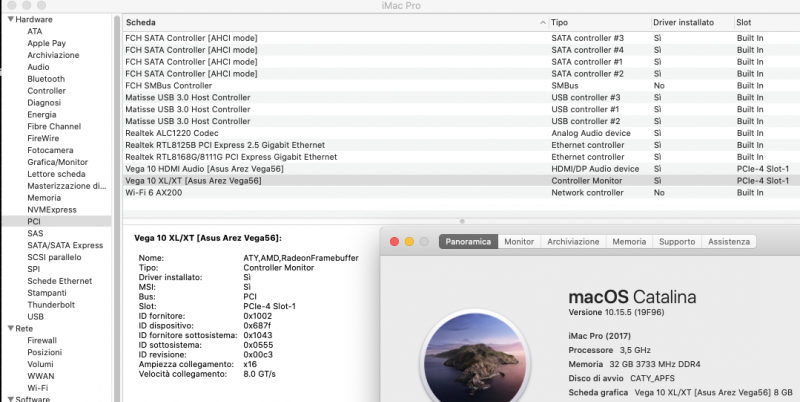
Task: Select Vega 10 HDMI Audio row
Action: coord(461,169)
